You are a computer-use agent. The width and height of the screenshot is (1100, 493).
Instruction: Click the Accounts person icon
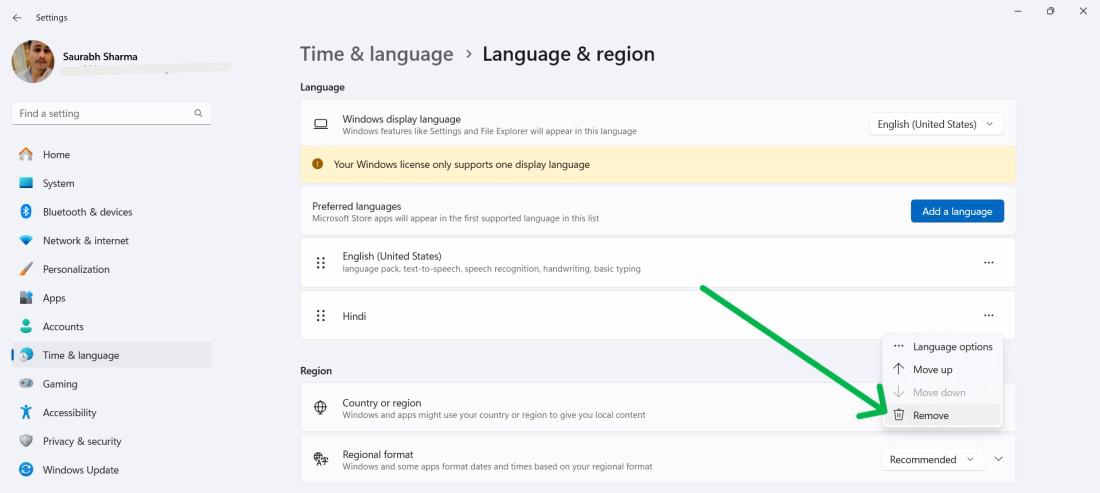pyautogui.click(x=26, y=326)
